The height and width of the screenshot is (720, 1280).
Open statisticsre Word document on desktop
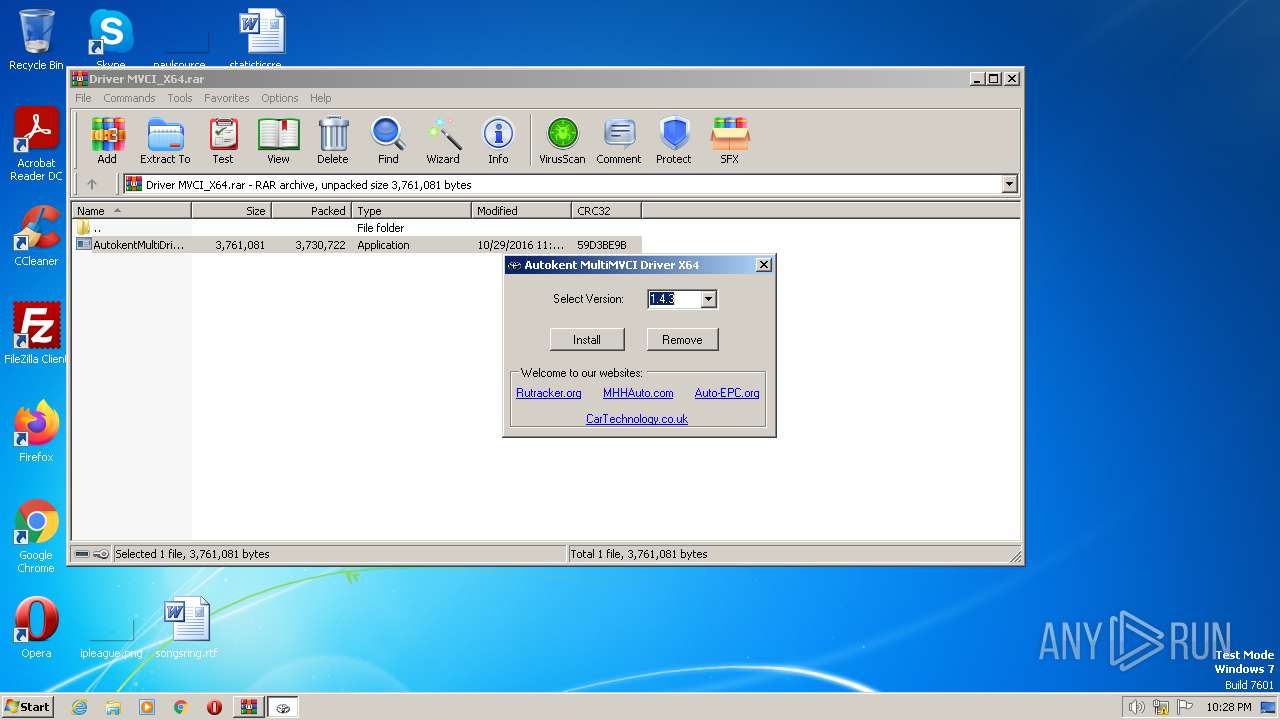(262, 40)
